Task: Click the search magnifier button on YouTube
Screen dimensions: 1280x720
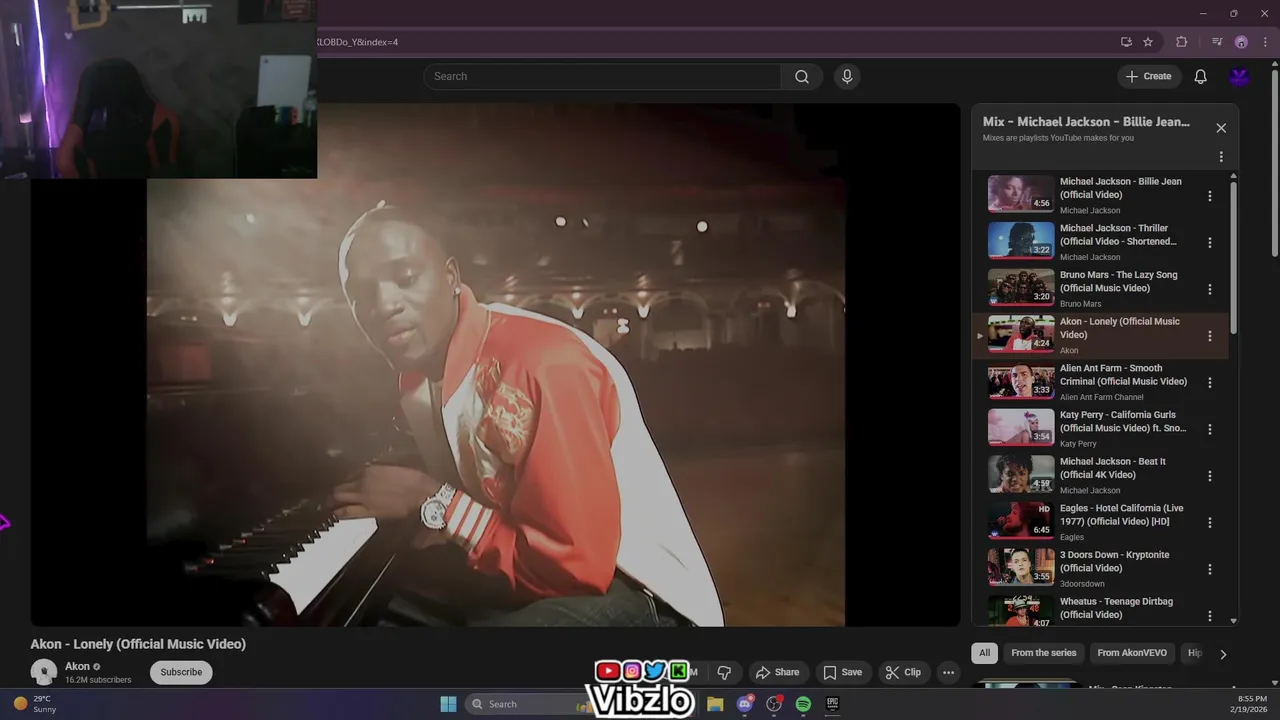Action: coord(802,77)
